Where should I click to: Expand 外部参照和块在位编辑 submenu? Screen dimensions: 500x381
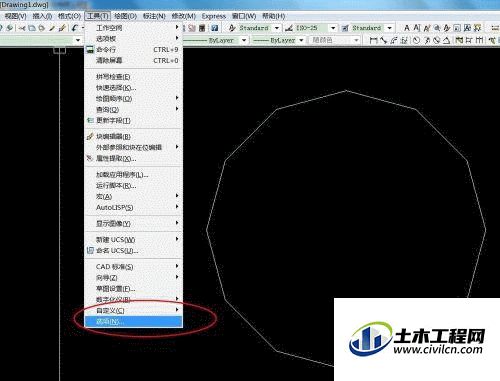(x=133, y=147)
